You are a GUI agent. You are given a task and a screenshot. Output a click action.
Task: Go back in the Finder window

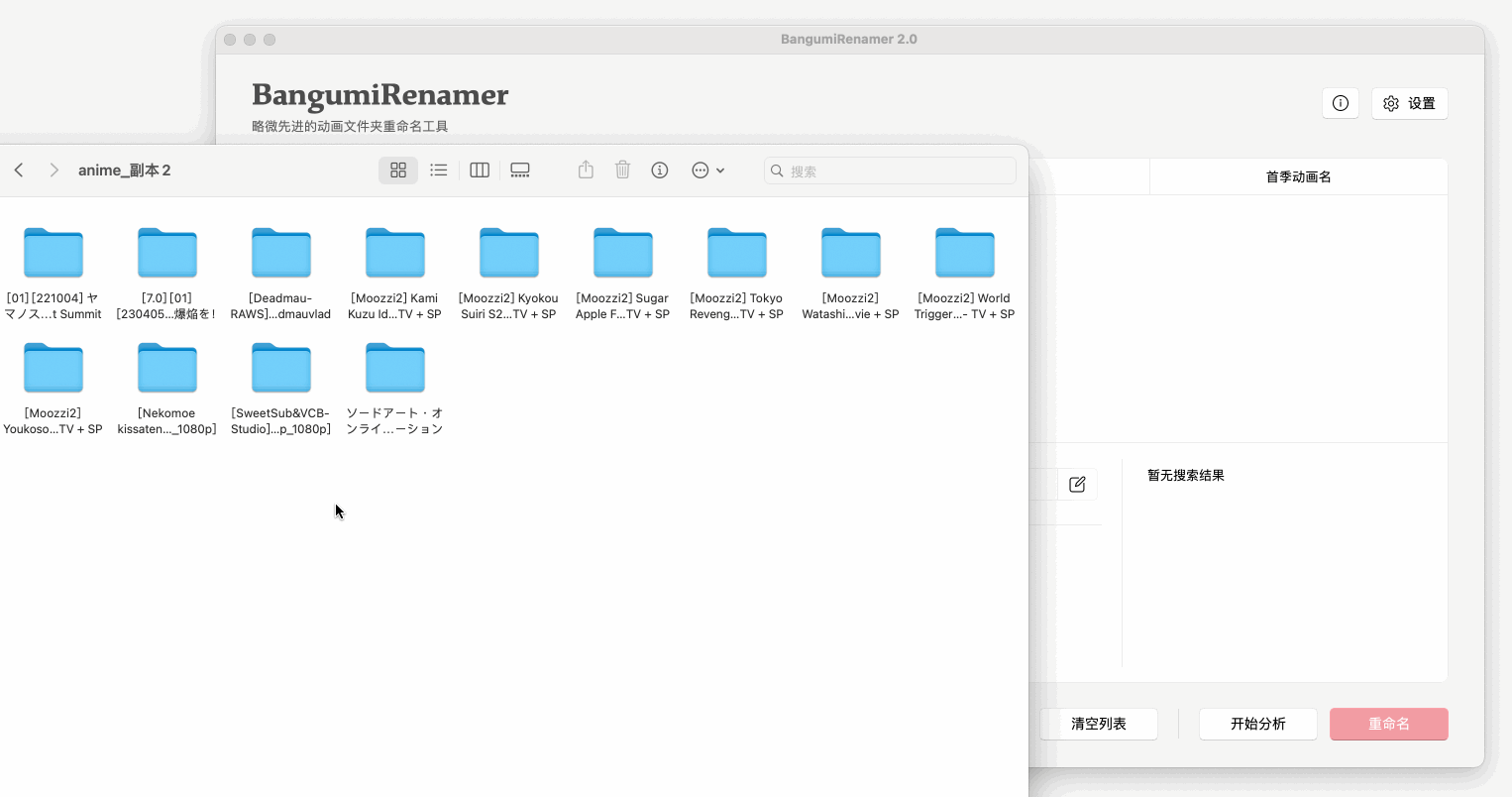[x=19, y=171]
